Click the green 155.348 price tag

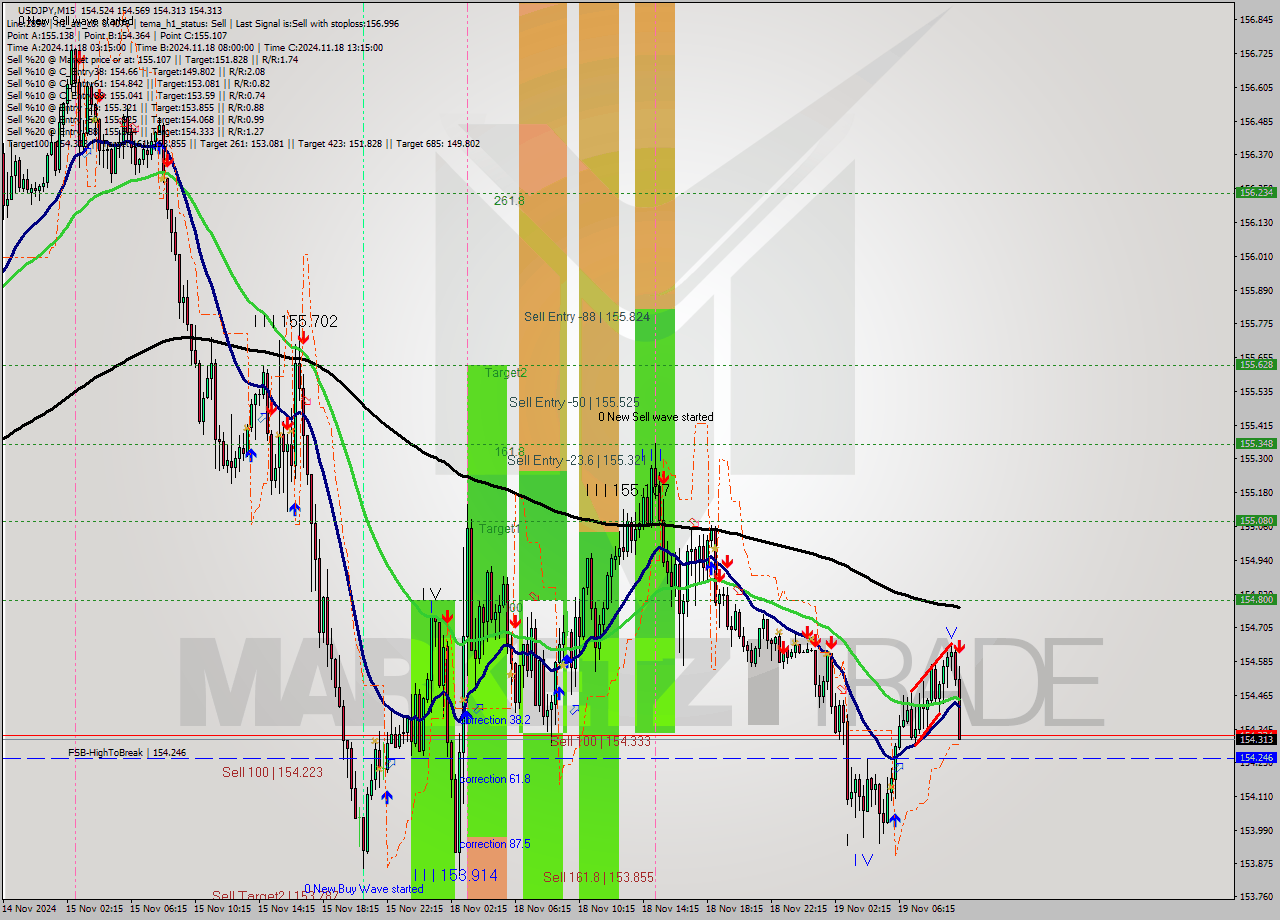[1256, 443]
